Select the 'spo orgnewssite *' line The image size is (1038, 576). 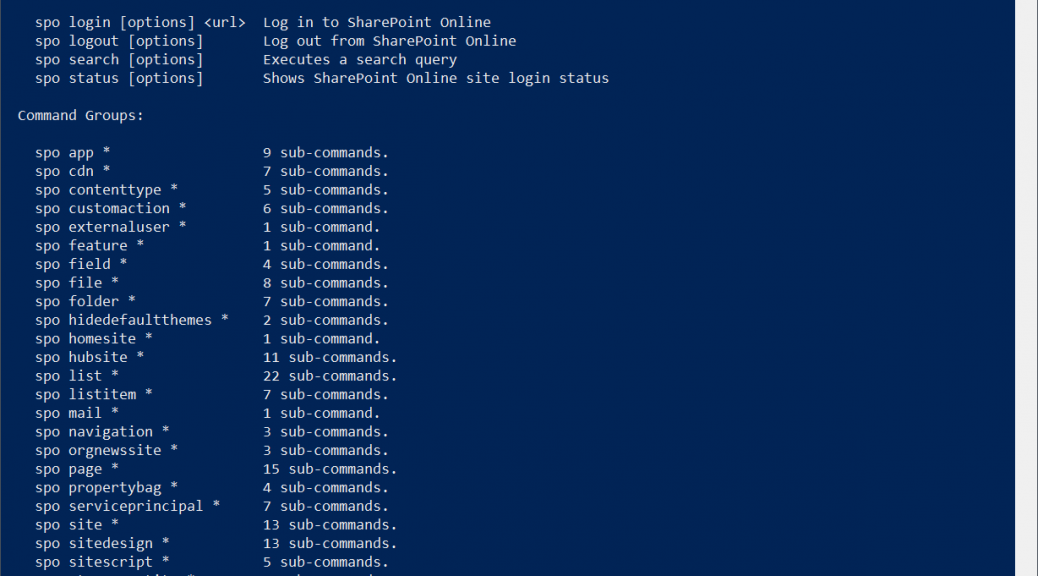[107, 450]
